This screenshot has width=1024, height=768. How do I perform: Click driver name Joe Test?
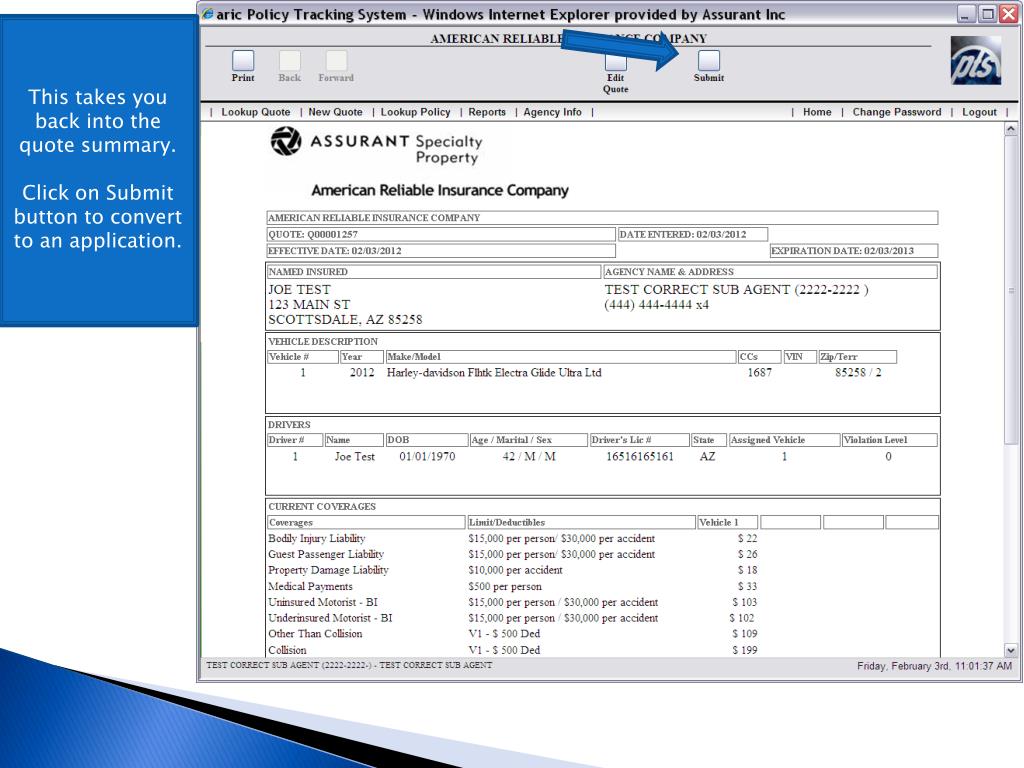[355, 456]
